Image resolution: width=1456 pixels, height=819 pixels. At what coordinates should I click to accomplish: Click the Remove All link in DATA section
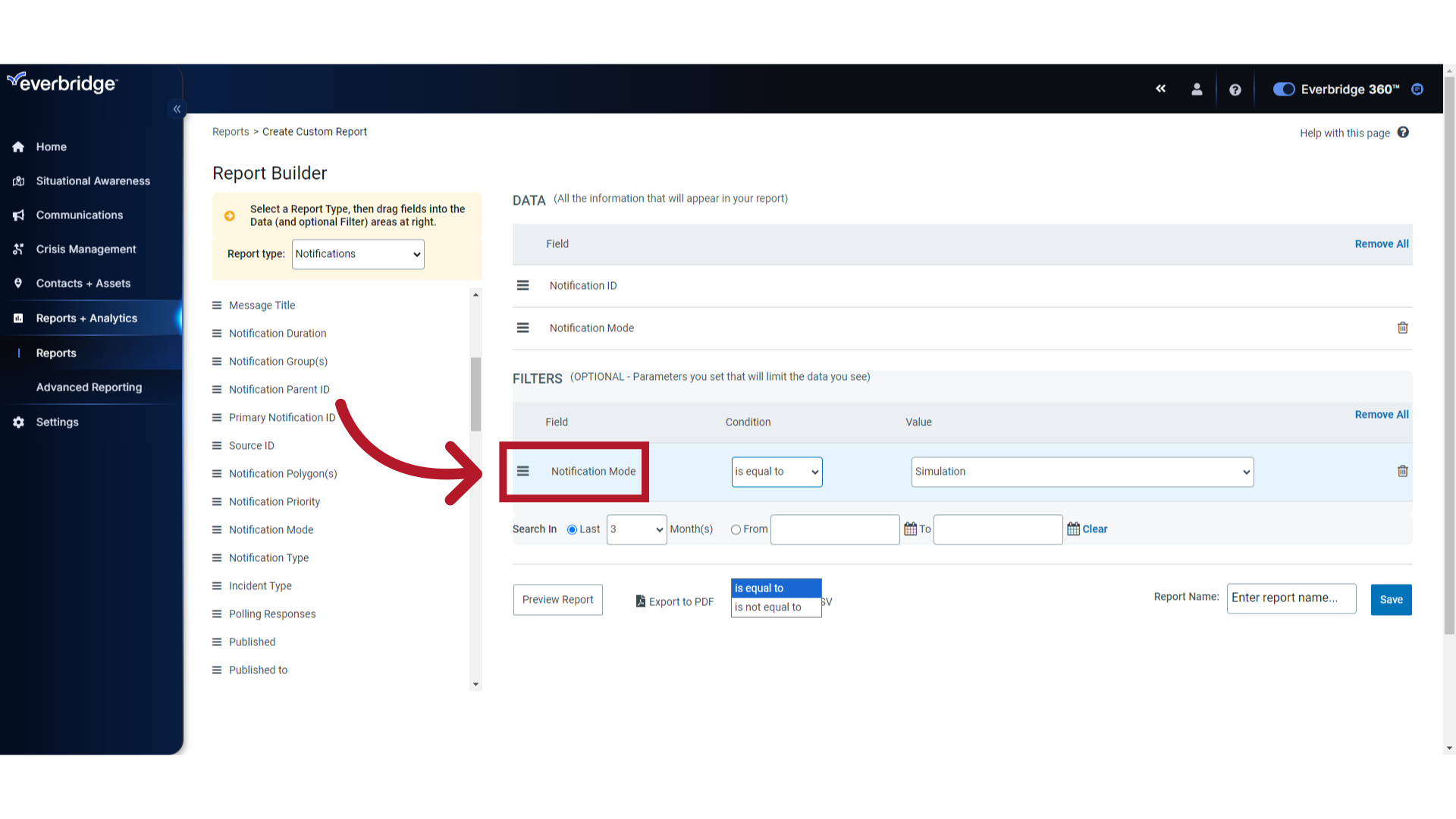(1382, 244)
